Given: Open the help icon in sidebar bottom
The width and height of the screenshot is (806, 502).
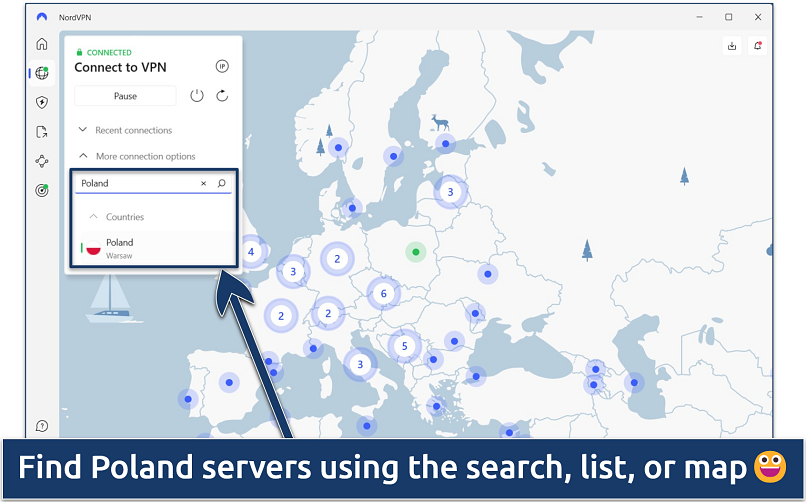Looking at the screenshot, I should click(41, 426).
